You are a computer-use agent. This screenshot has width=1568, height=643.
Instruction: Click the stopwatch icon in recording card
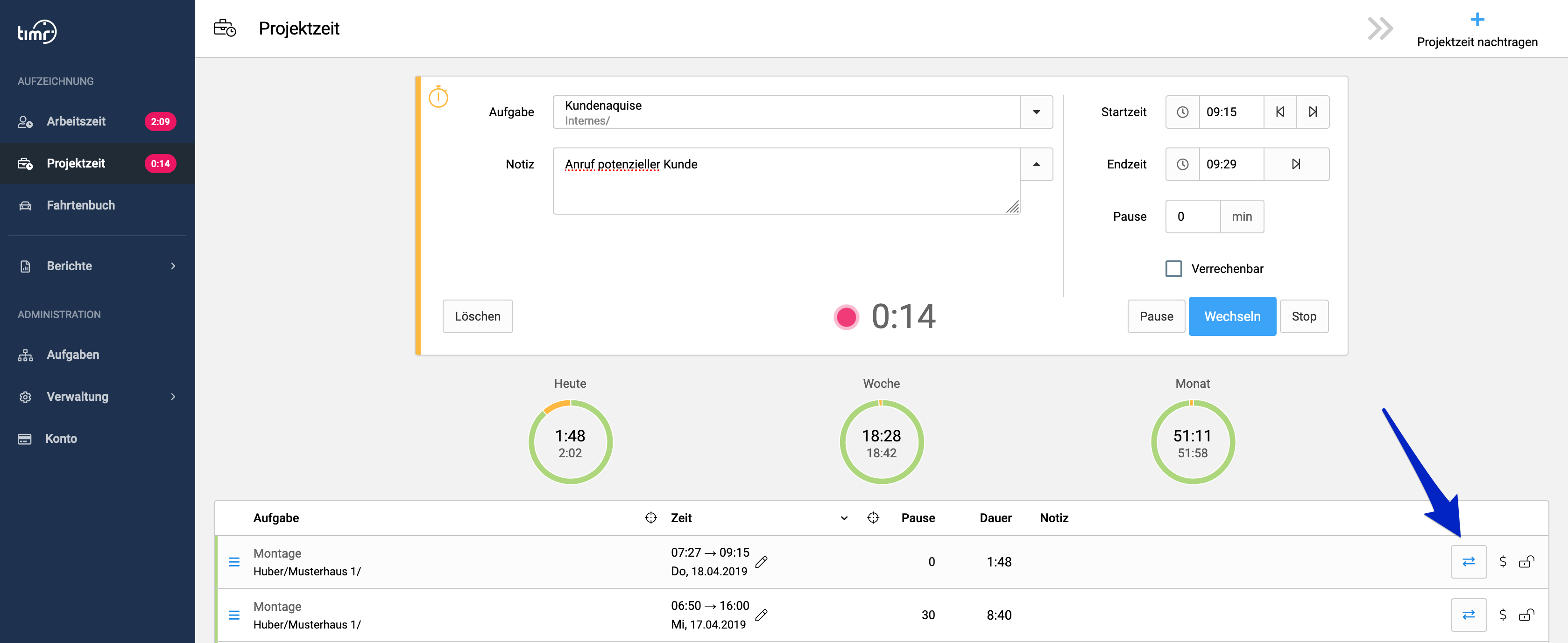(438, 97)
